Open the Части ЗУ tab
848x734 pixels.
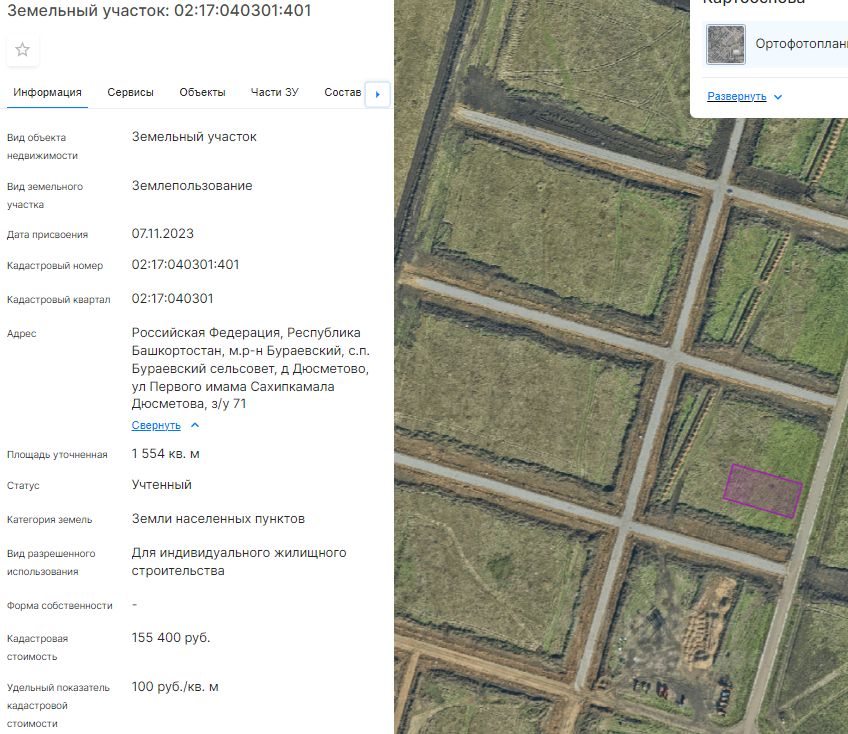[274, 92]
